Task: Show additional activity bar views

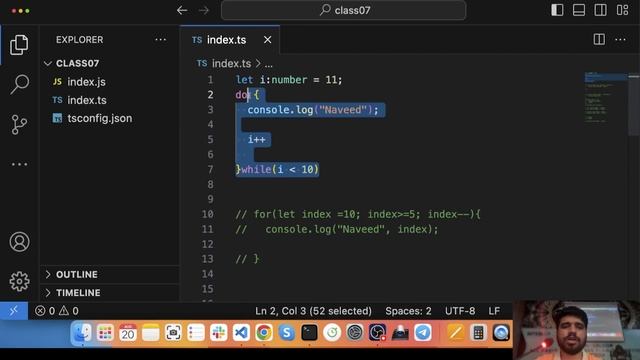Action: (x=19, y=164)
